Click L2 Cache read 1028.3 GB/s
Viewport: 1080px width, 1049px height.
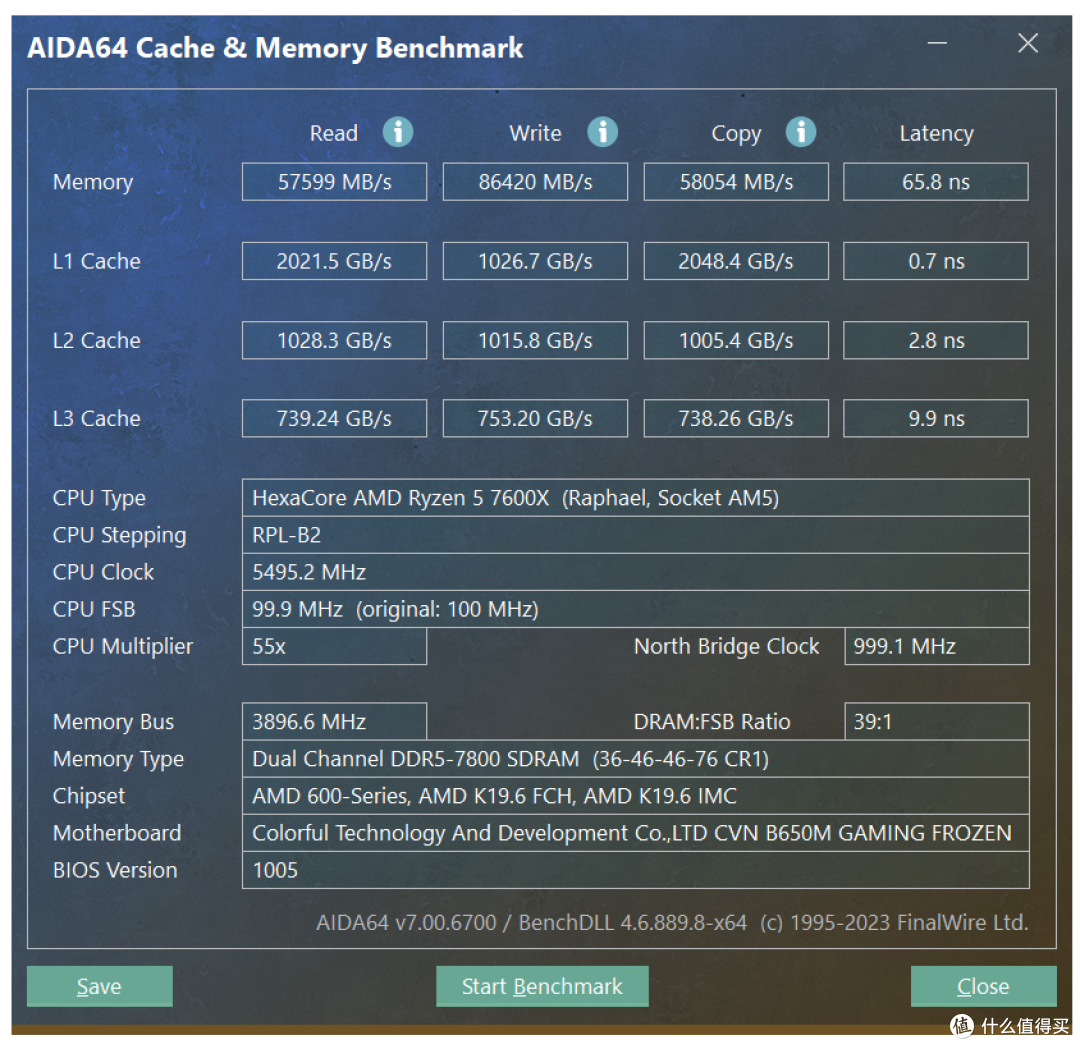pos(334,340)
